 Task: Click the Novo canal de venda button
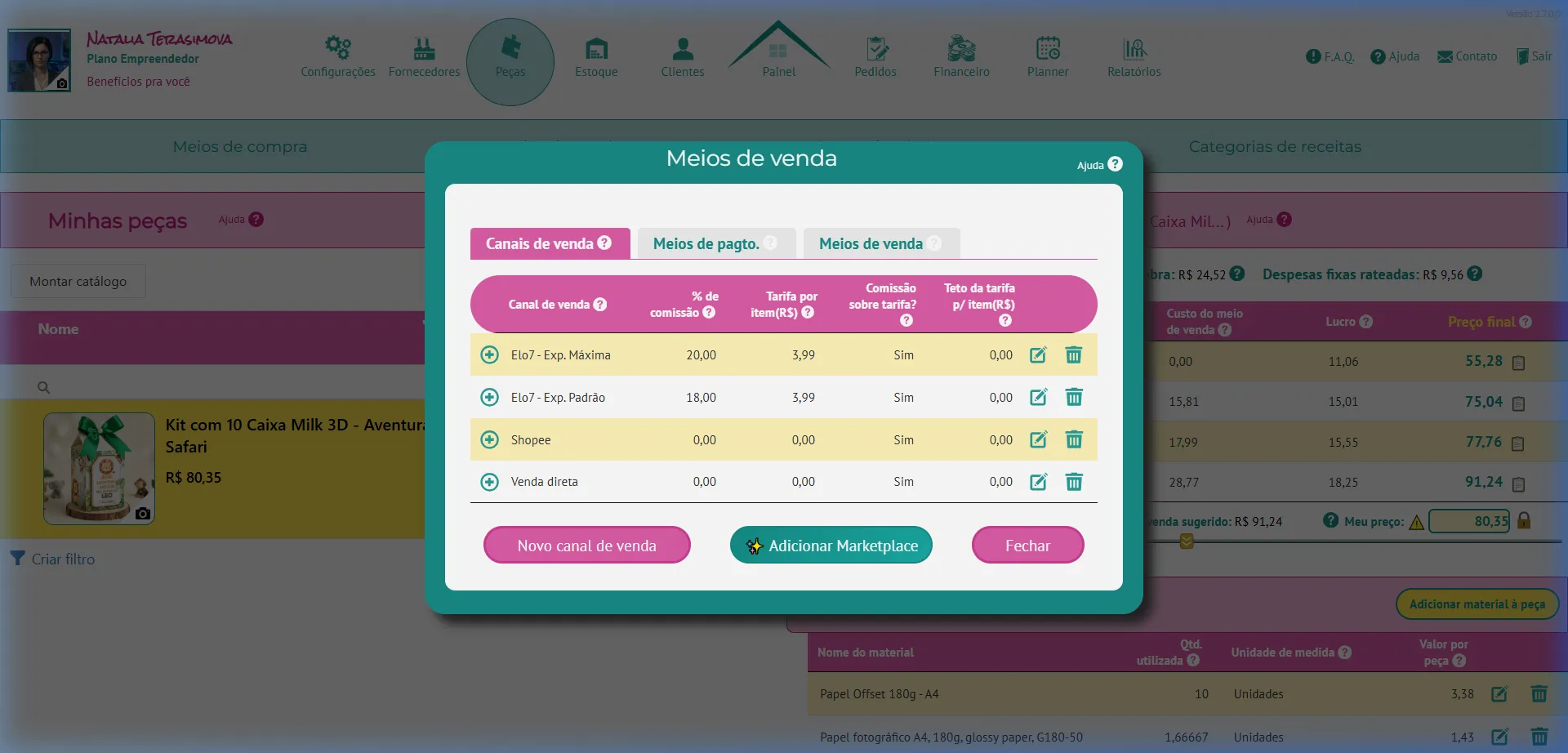(586, 545)
